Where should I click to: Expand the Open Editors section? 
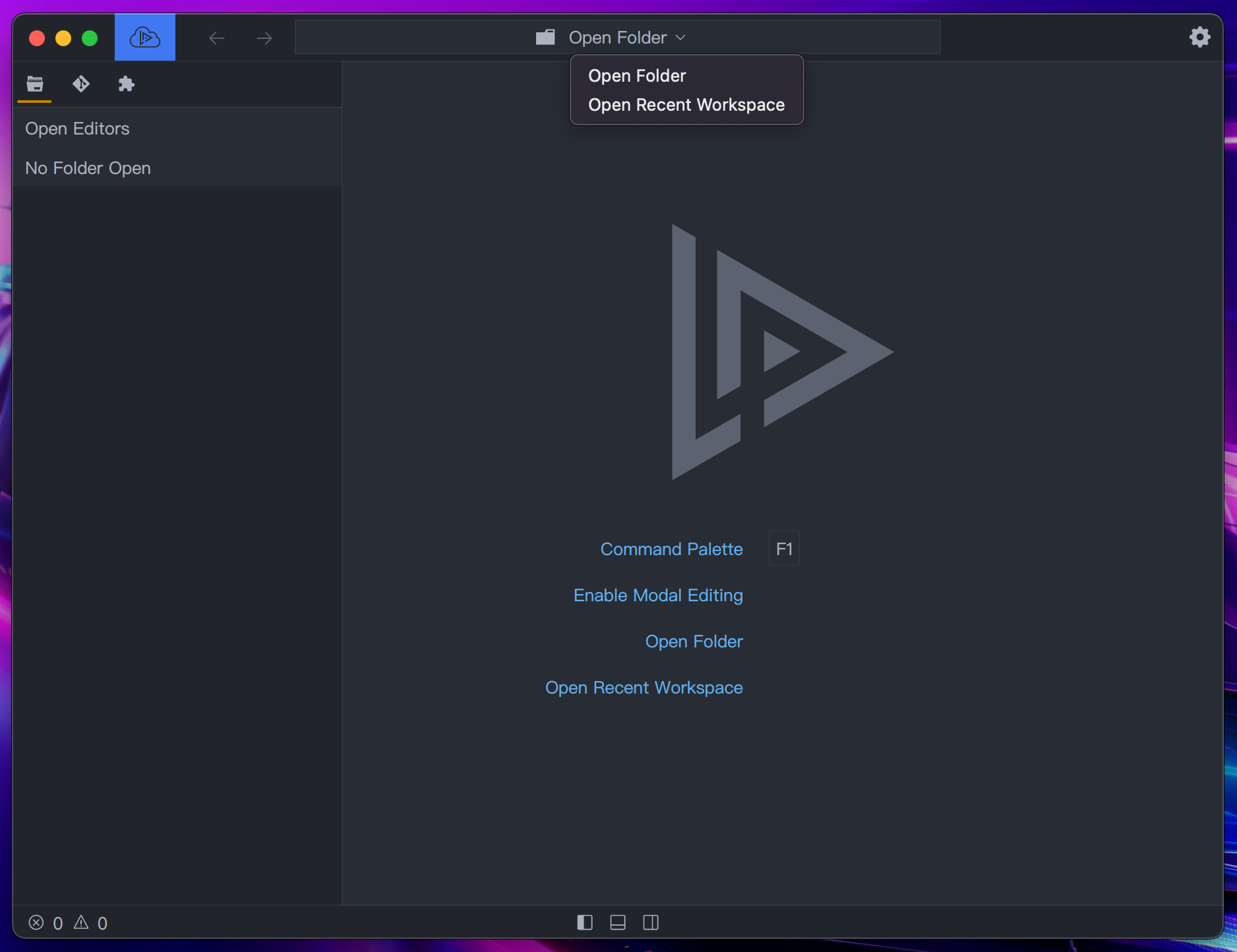pyautogui.click(x=77, y=129)
